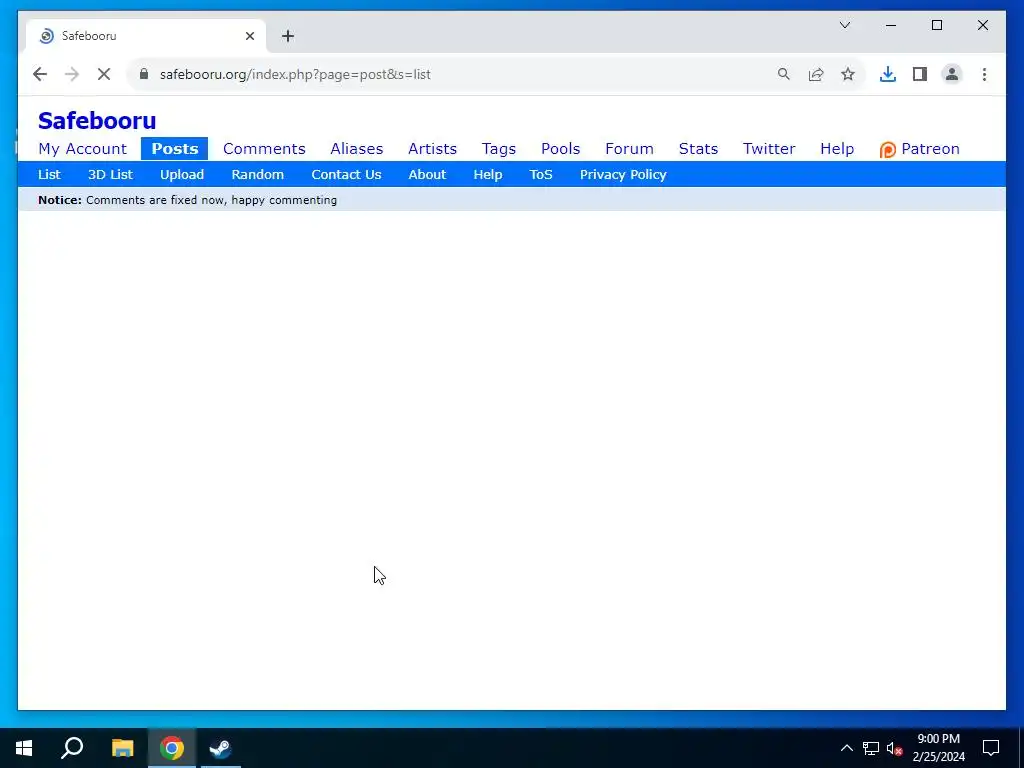
Task: Go back using the browser back arrow
Action: pyautogui.click(x=40, y=74)
